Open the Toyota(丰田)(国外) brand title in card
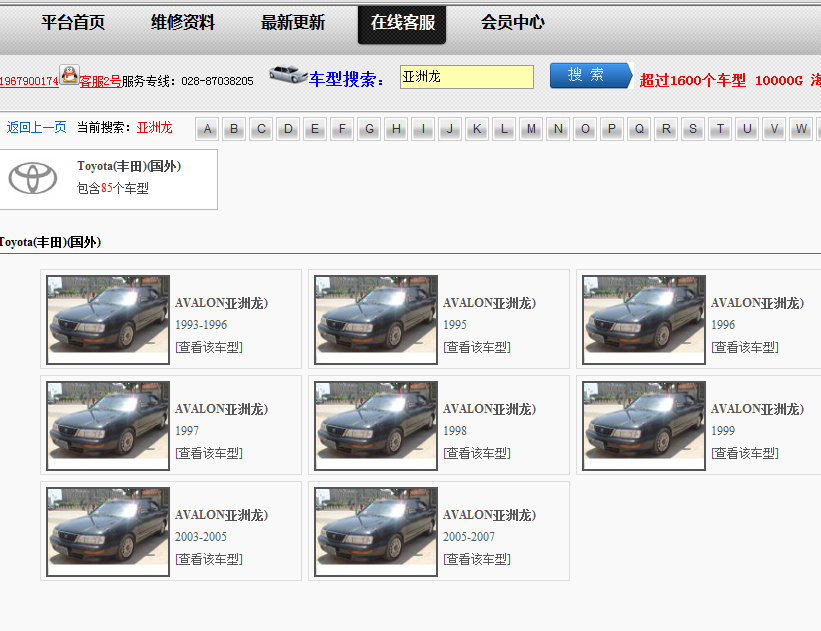The image size is (821, 631). (x=129, y=166)
